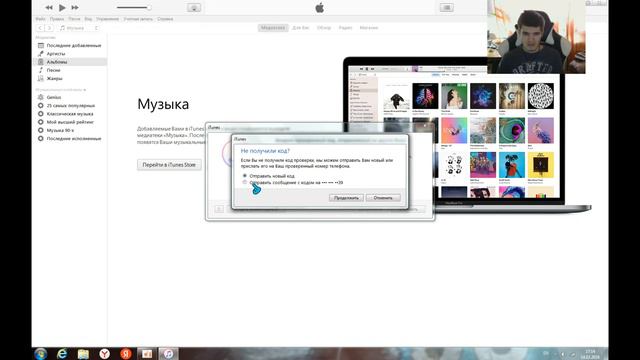Image resolution: width=640 pixels, height=360 pixels.
Task: Adjust the volume slider in iTunes toolbar
Action: 133,7
